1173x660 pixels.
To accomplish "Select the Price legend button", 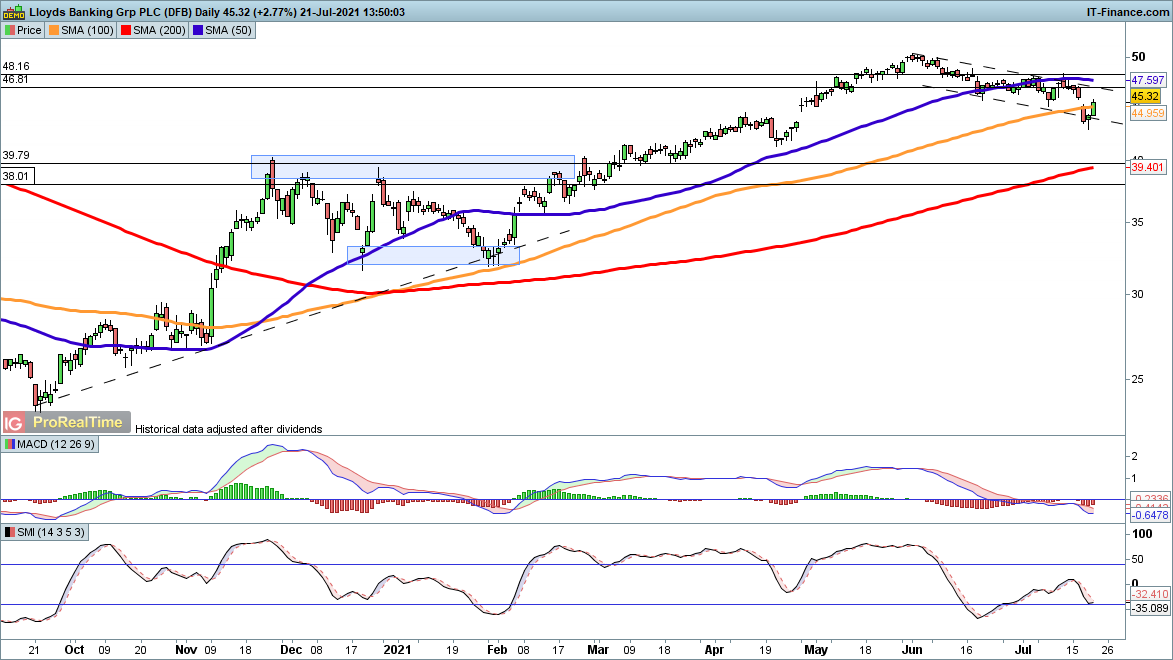I will coord(23,31).
